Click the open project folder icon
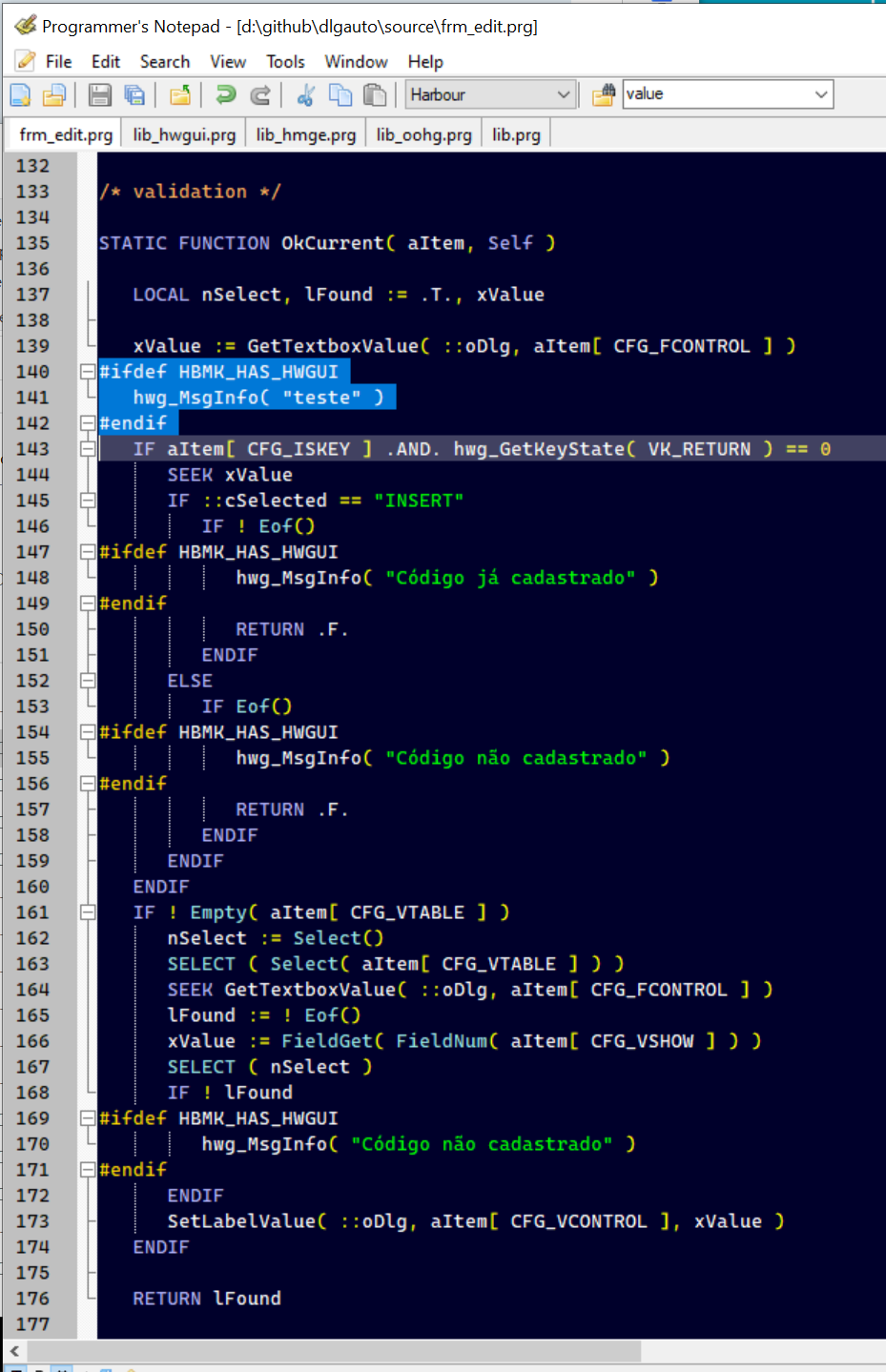The width and height of the screenshot is (886, 1372). [x=180, y=94]
